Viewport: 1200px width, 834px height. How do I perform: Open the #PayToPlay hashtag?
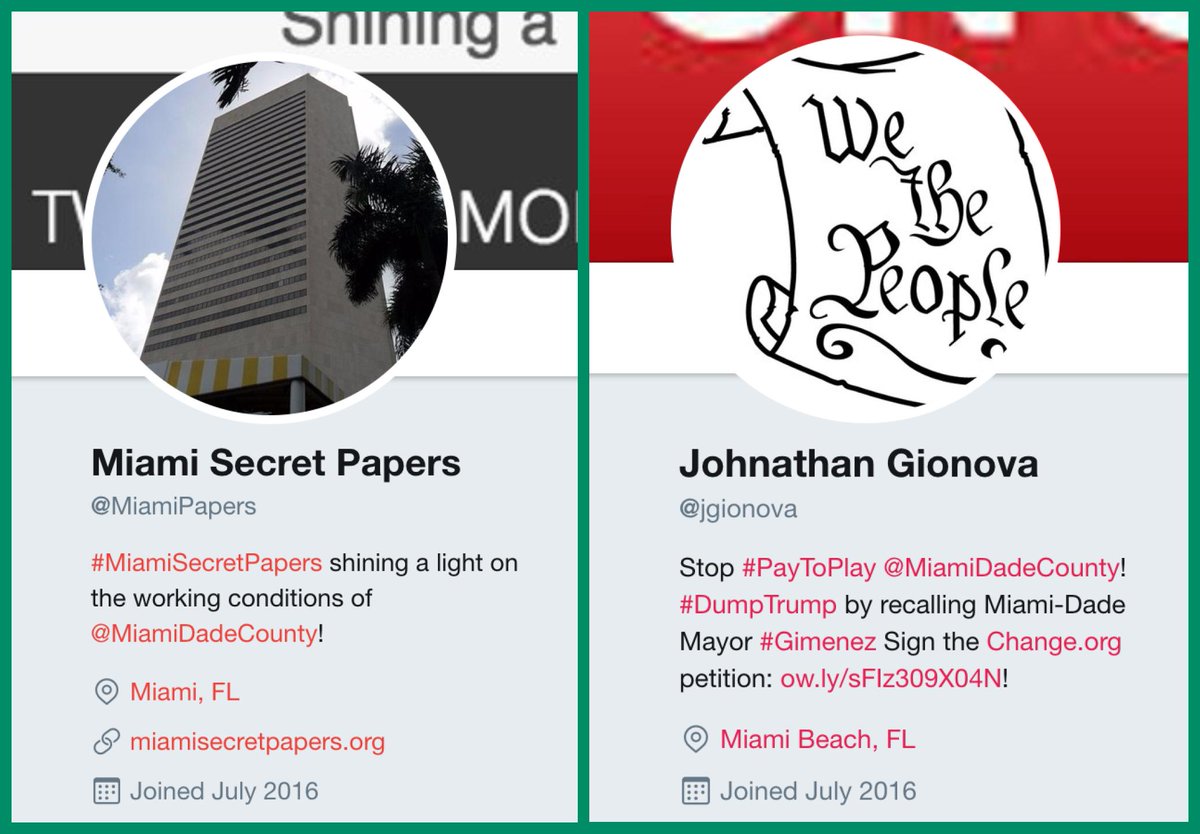click(x=809, y=569)
